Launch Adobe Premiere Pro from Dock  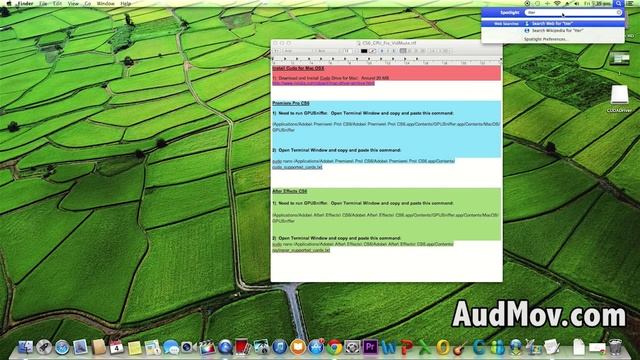(x=370, y=347)
